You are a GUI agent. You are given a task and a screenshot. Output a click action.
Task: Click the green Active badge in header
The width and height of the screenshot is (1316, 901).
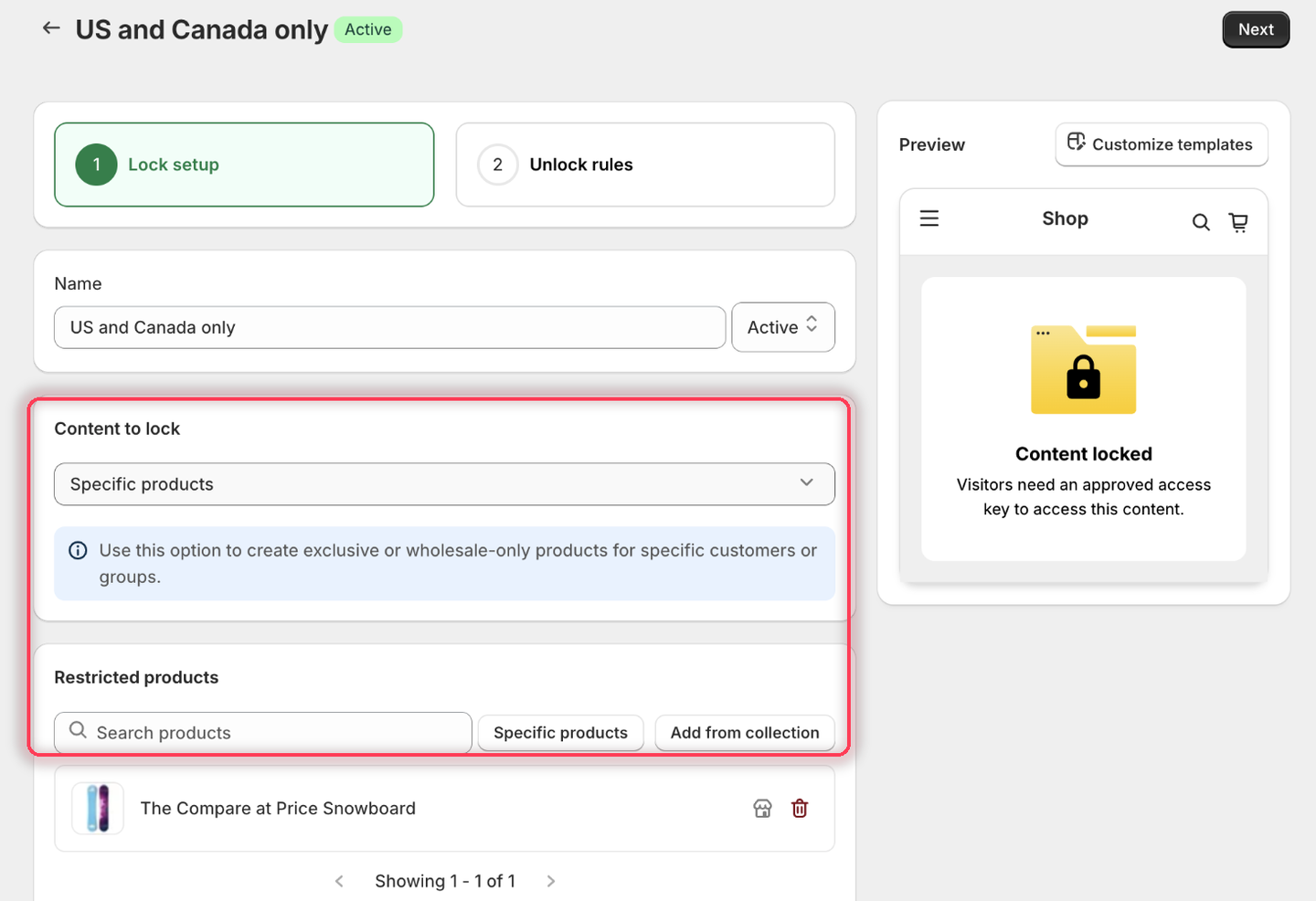point(368,29)
